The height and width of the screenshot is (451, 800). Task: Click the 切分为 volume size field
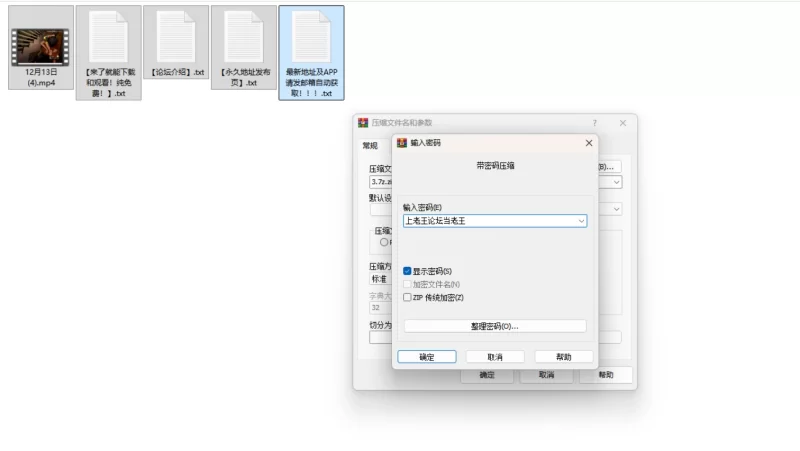(381, 337)
